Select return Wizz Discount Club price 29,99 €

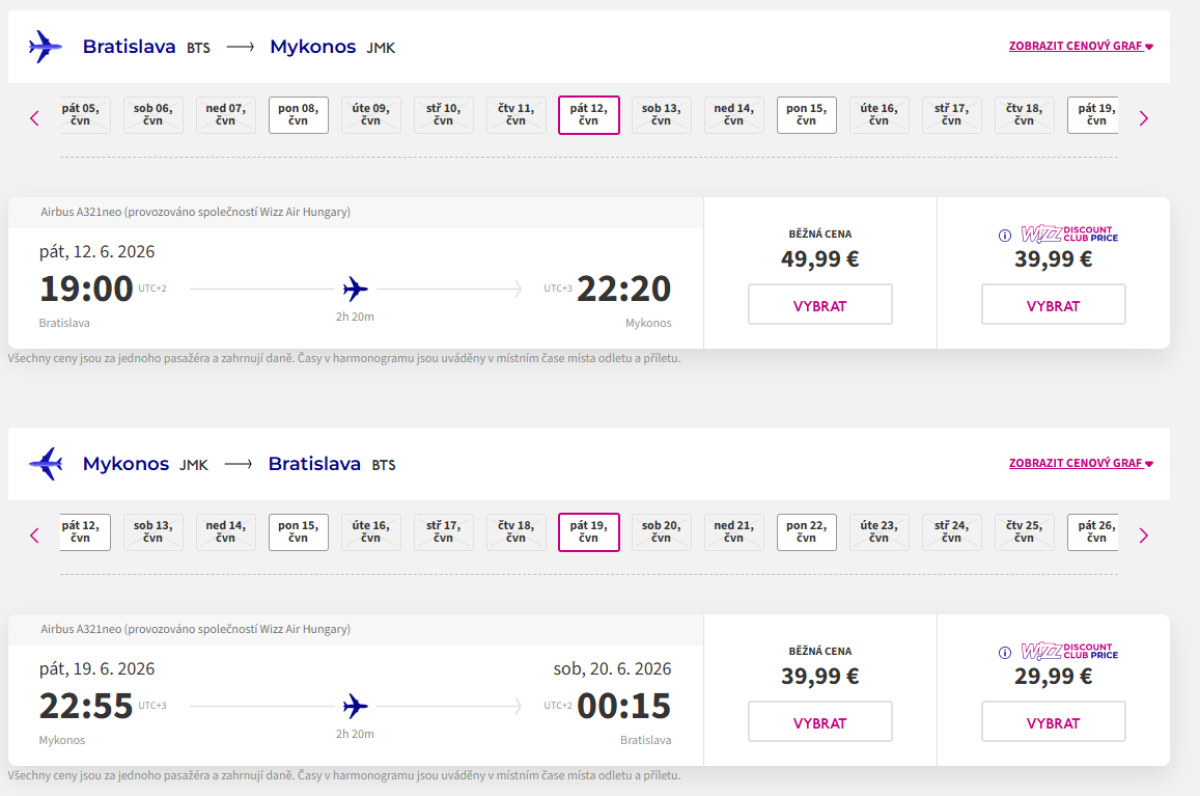pyautogui.click(x=1053, y=722)
